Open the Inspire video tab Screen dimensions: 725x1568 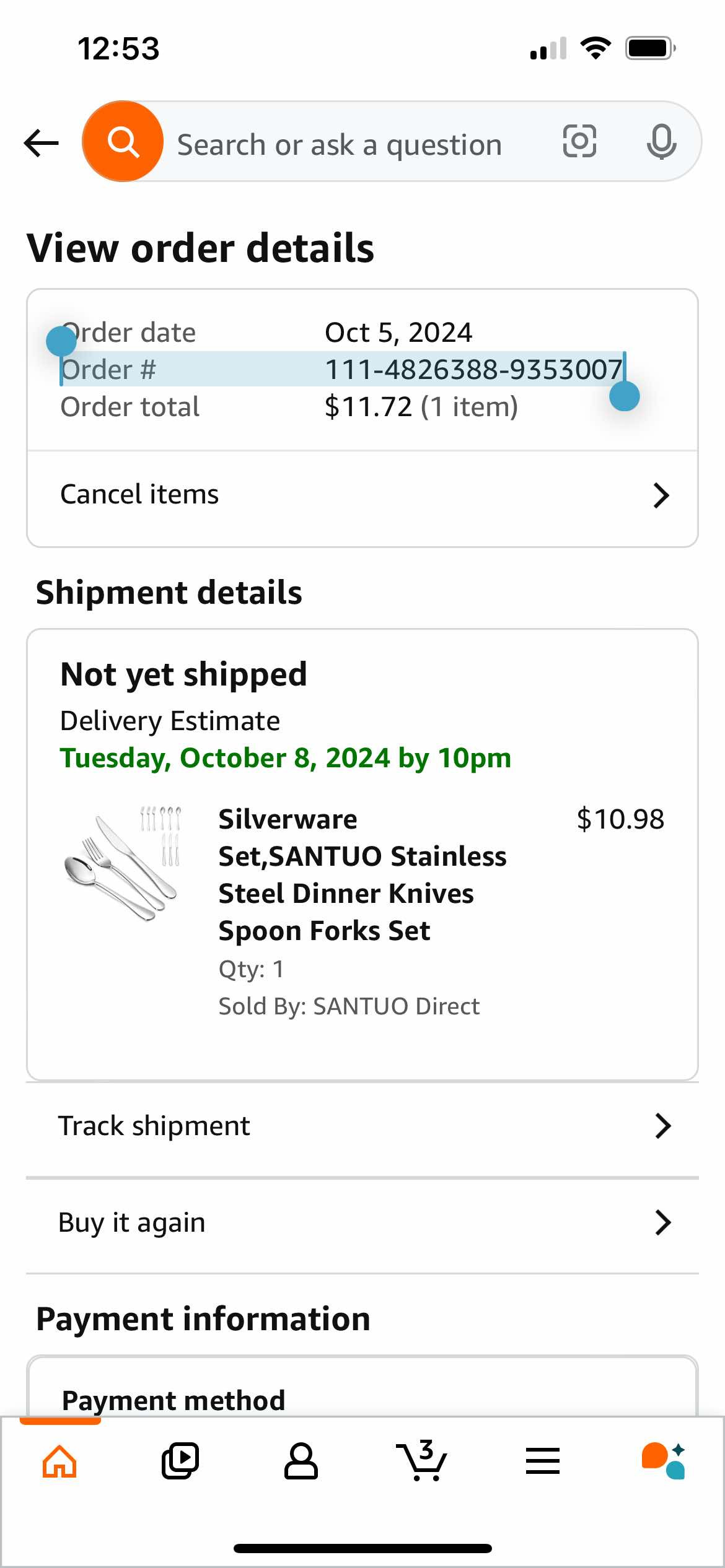[x=180, y=1461]
